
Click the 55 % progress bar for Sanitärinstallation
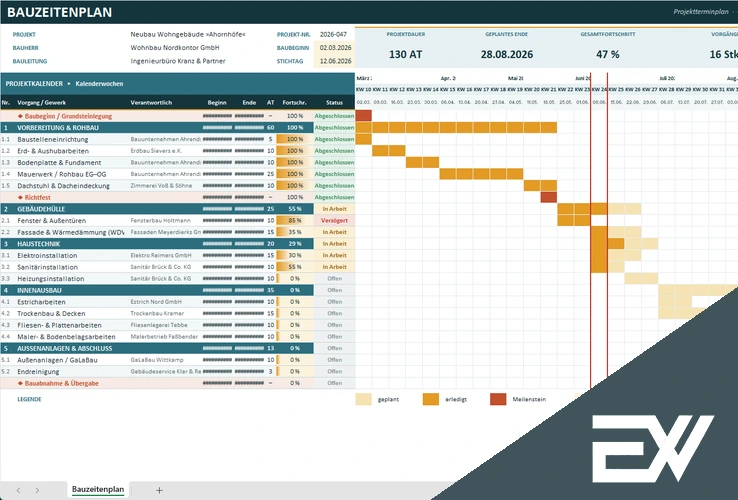295,267
